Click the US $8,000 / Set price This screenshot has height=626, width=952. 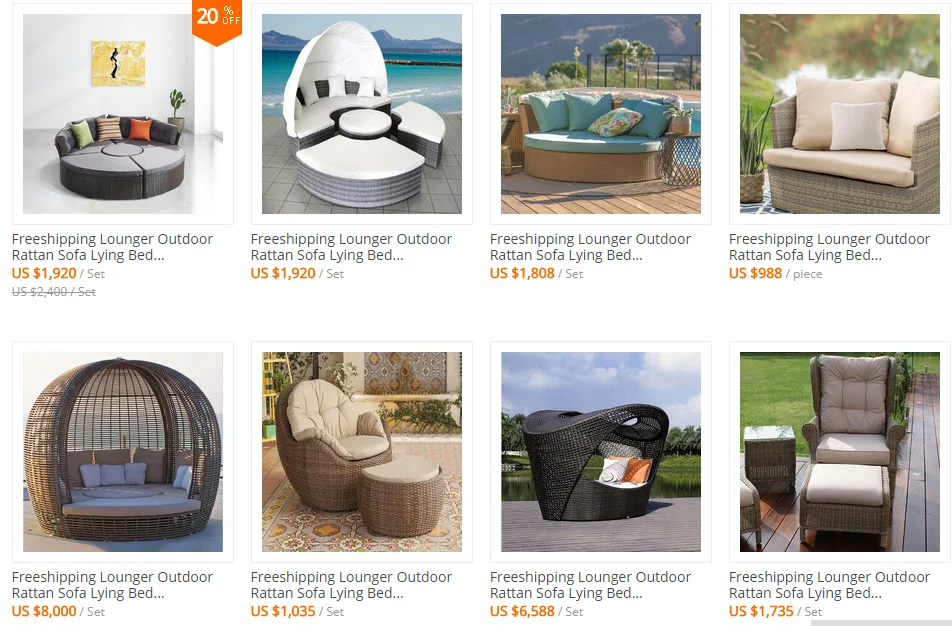point(58,611)
